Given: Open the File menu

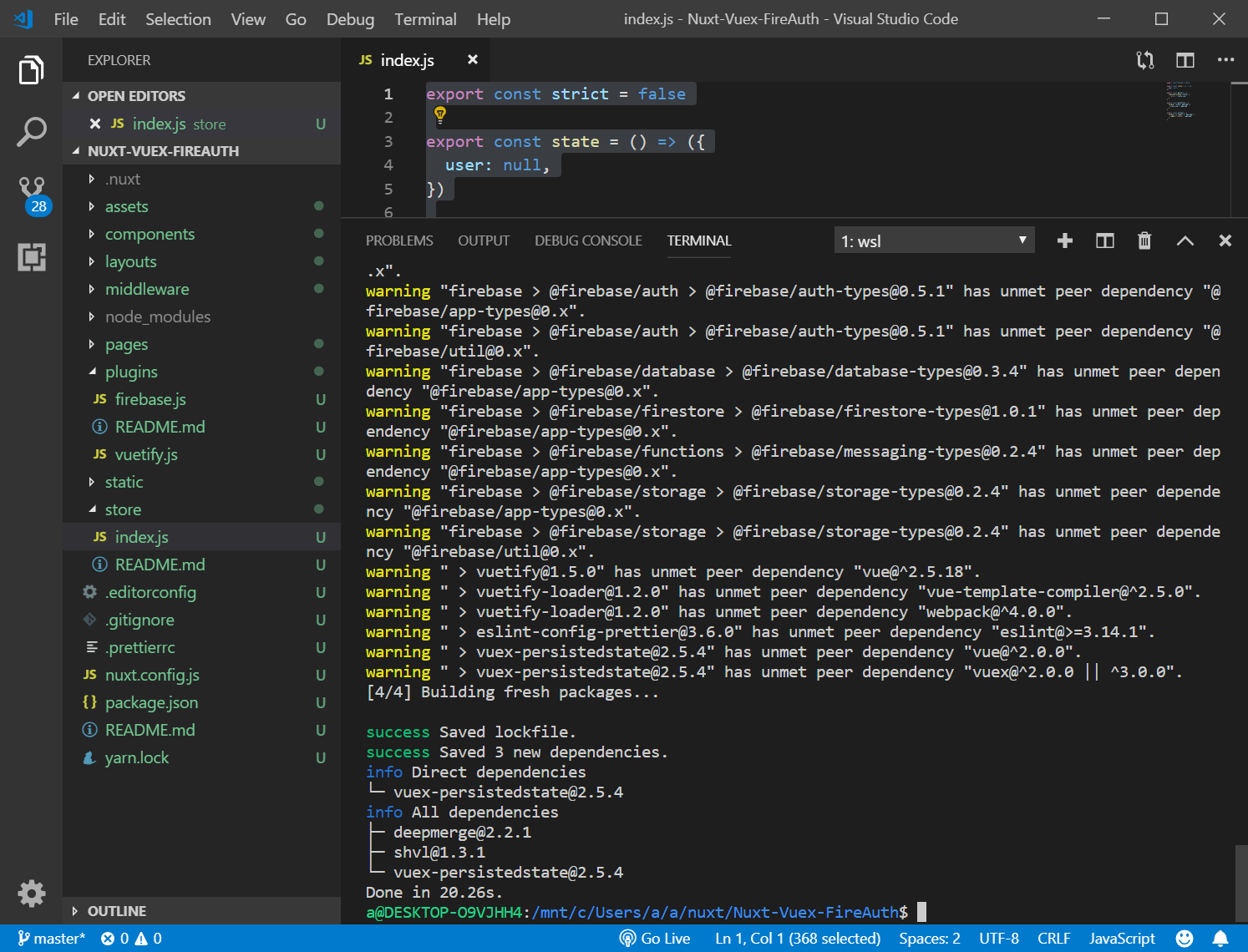Looking at the screenshot, I should click(x=66, y=19).
